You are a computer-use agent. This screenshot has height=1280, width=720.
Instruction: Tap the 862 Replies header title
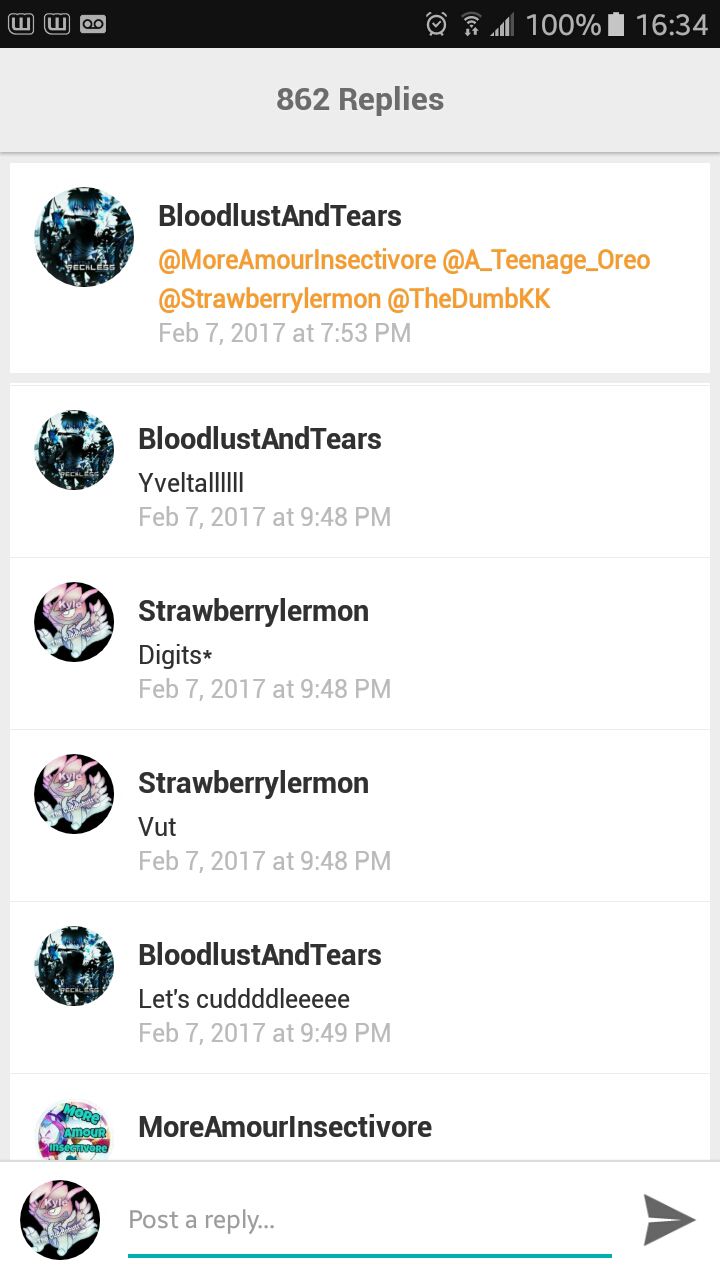pyautogui.click(x=360, y=99)
